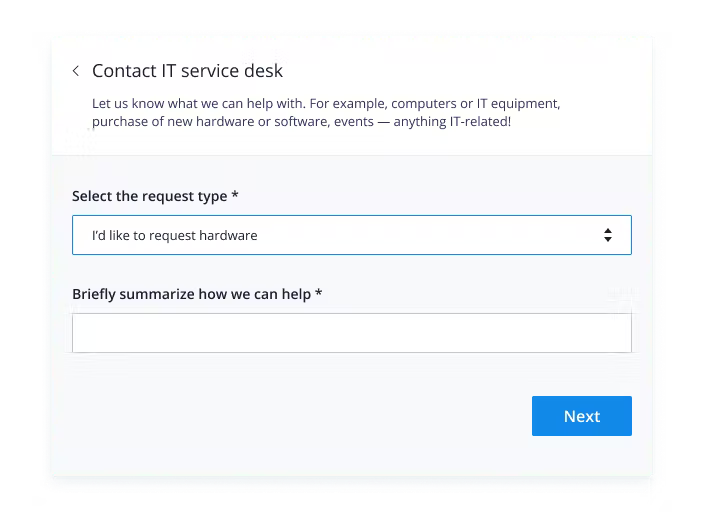Click the up arrow in the request selector
The height and width of the screenshot is (512, 704).
click(607, 230)
